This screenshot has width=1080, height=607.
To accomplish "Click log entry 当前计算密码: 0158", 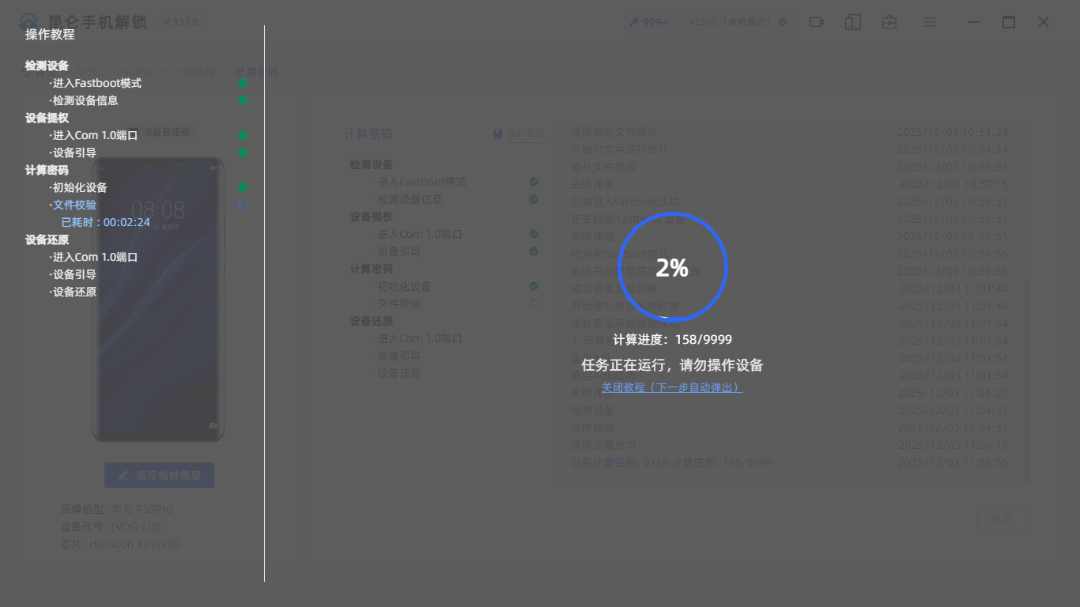I will pos(671,462).
